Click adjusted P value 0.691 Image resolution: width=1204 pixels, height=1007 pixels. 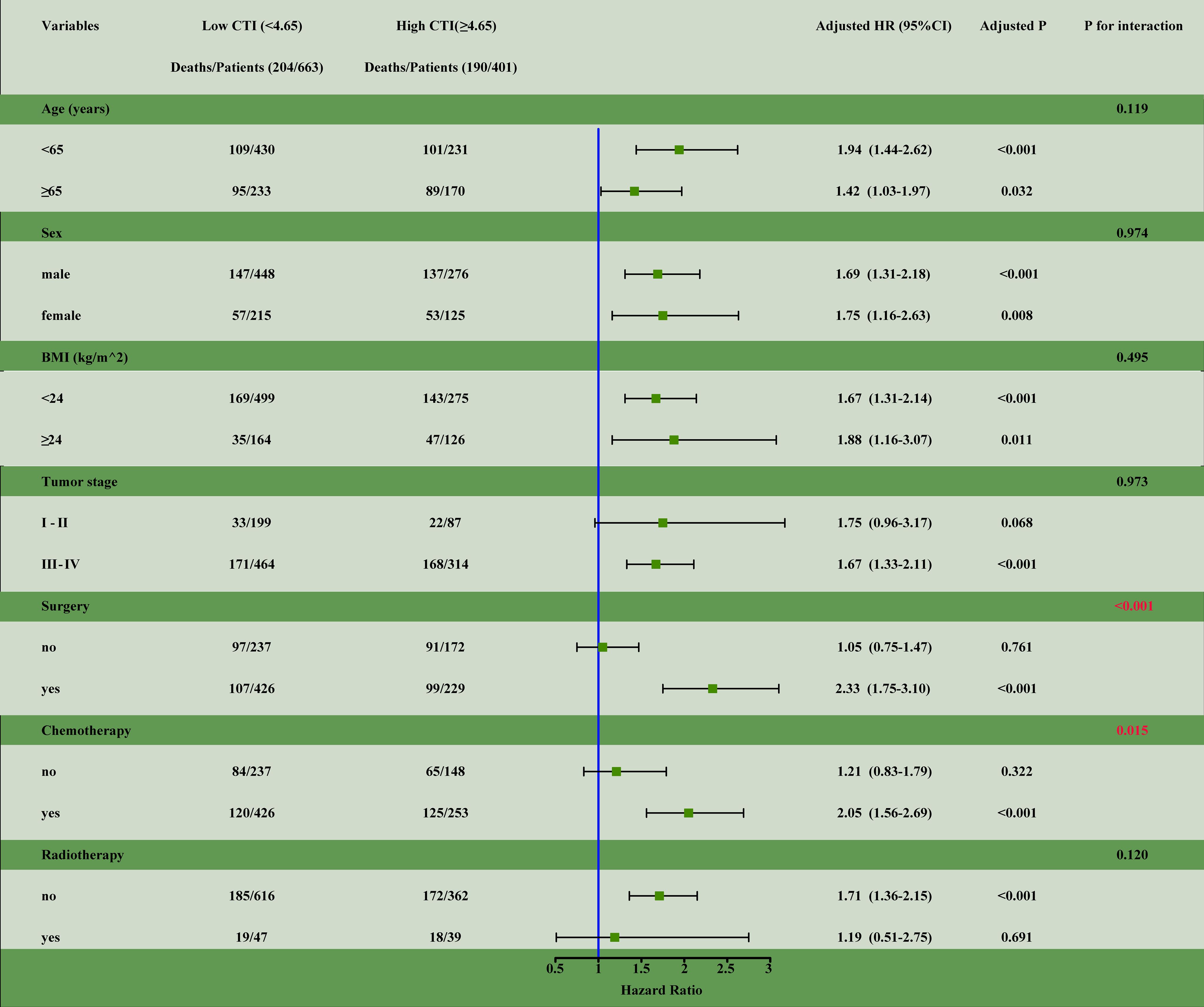(x=1017, y=938)
